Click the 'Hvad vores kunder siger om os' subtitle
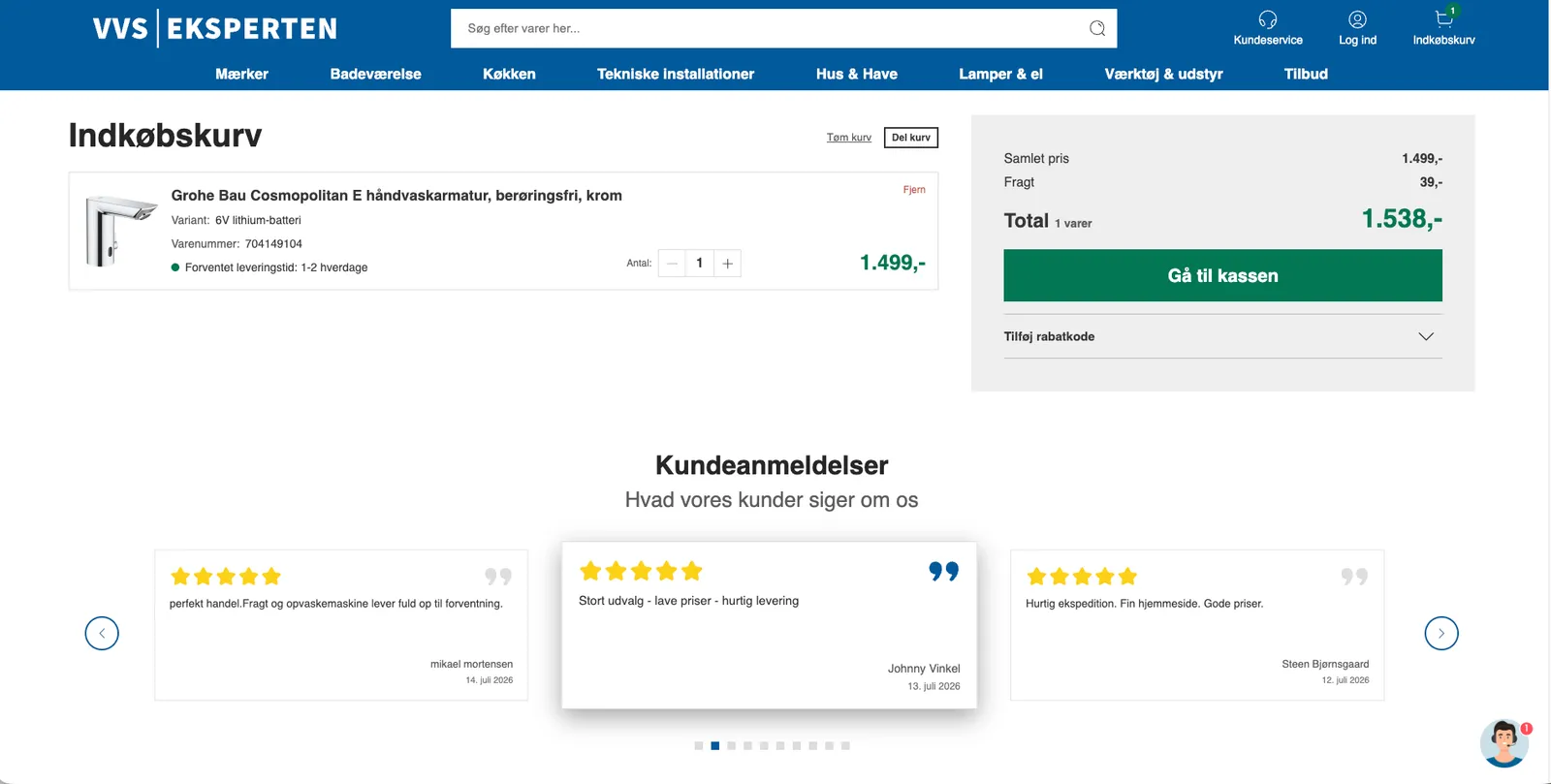 pyautogui.click(x=772, y=500)
